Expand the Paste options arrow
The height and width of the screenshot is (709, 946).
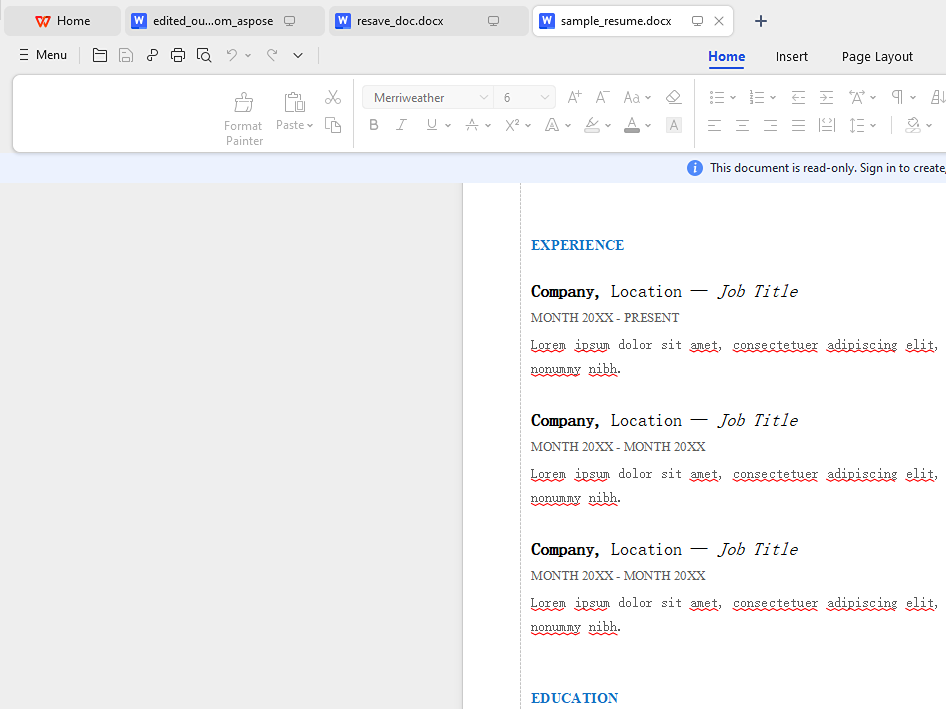310,126
